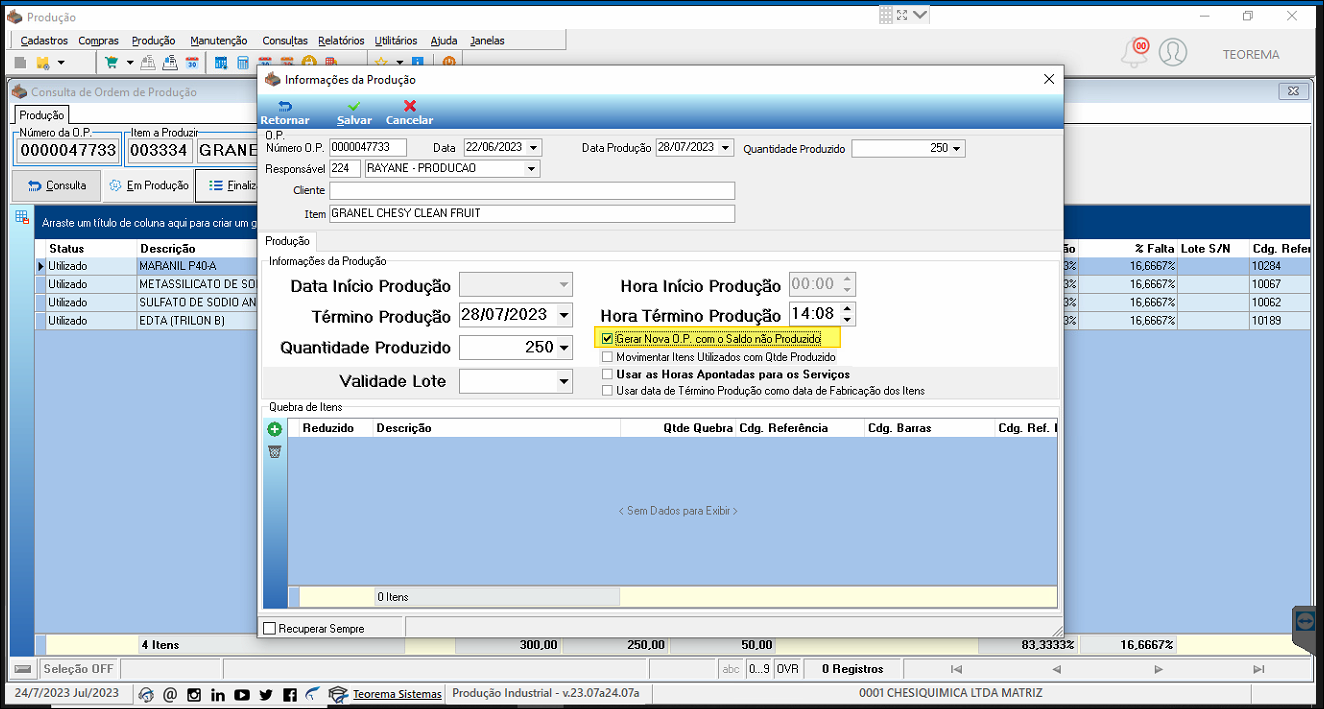Viewport: 1324px width, 709px height.
Task: Click the second cash register toolbar icon
Action: pos(170,62)
